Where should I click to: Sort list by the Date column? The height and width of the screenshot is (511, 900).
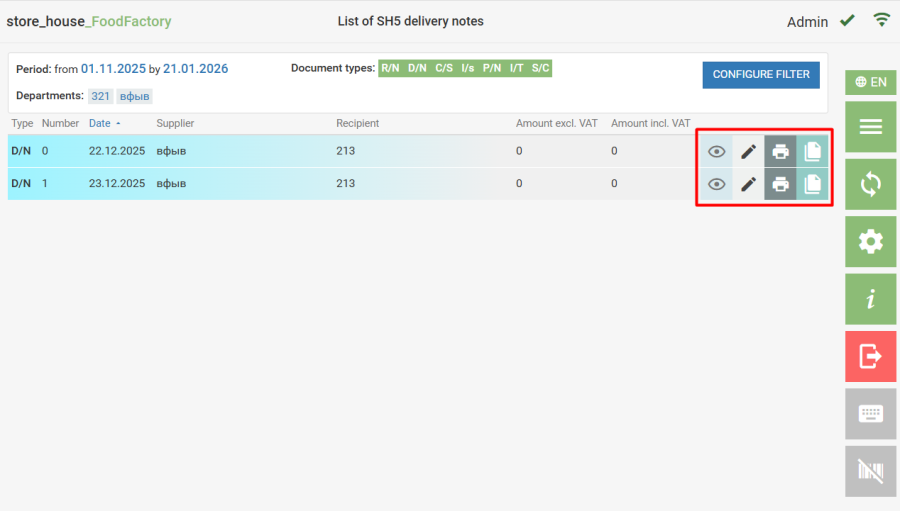(x=99, y=123)
